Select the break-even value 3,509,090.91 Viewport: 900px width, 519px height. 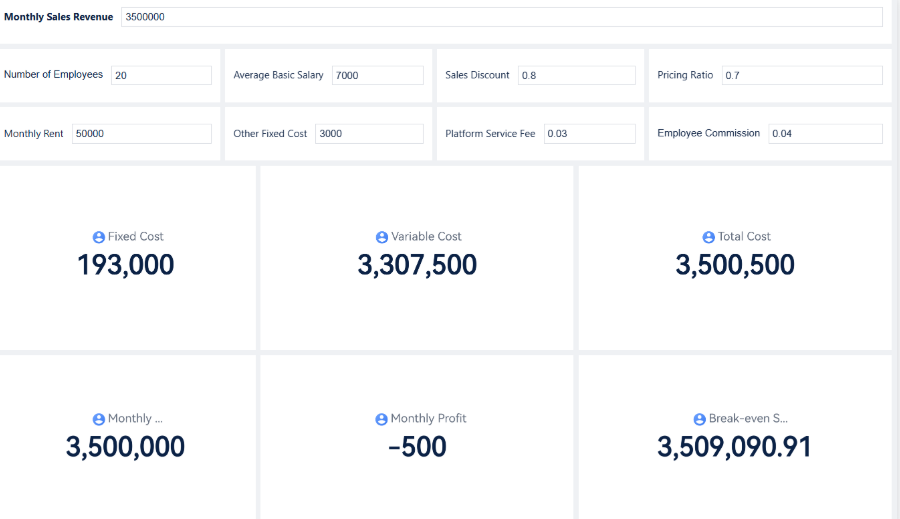pos(734,447)
